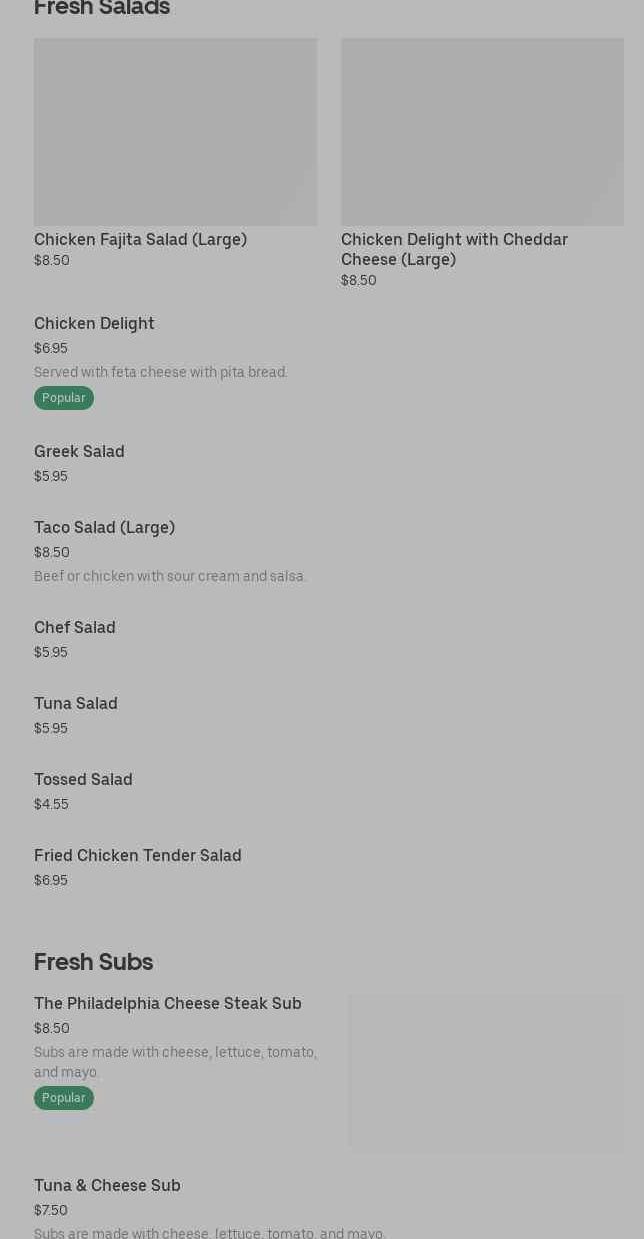The width and height of the screenshot is (644, 1239).
Task: Select the Tossed Salad item
Action: [83, 780]
